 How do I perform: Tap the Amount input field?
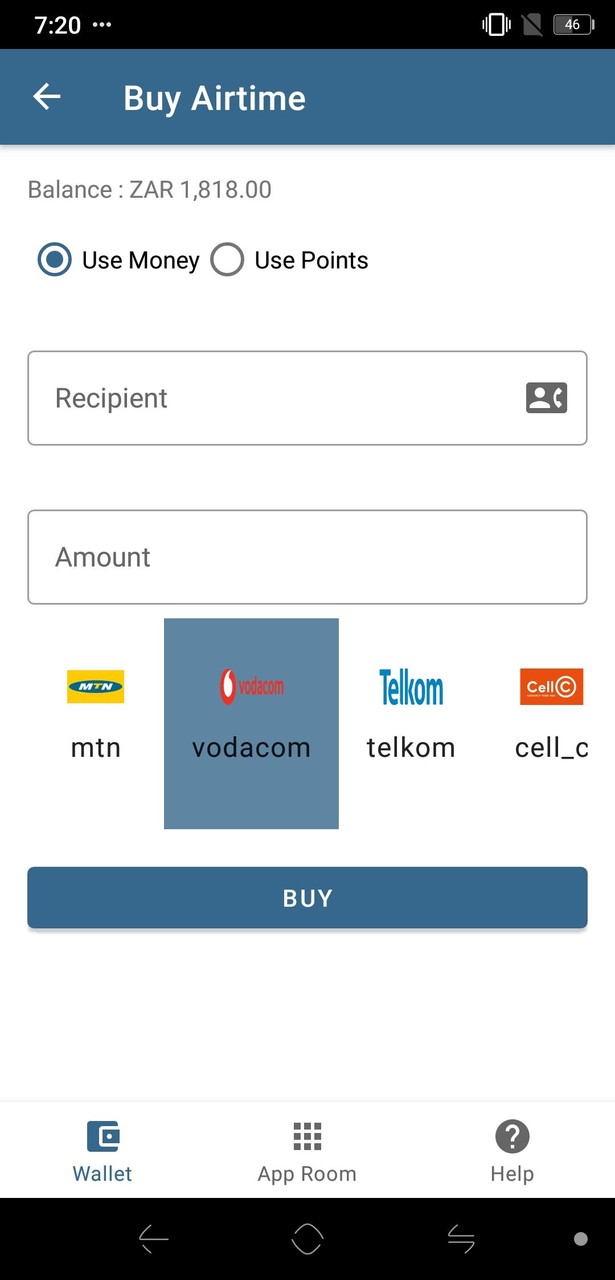[307, 557]
